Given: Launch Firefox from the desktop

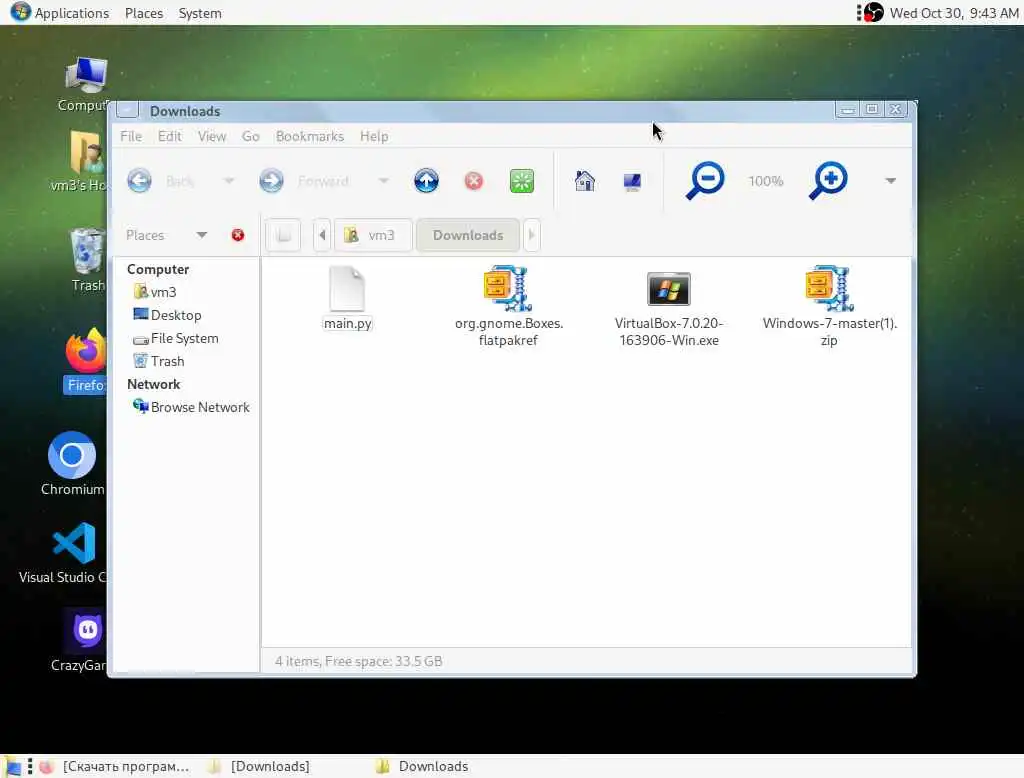Looking at the screenshot, I should tap(86, 350).
